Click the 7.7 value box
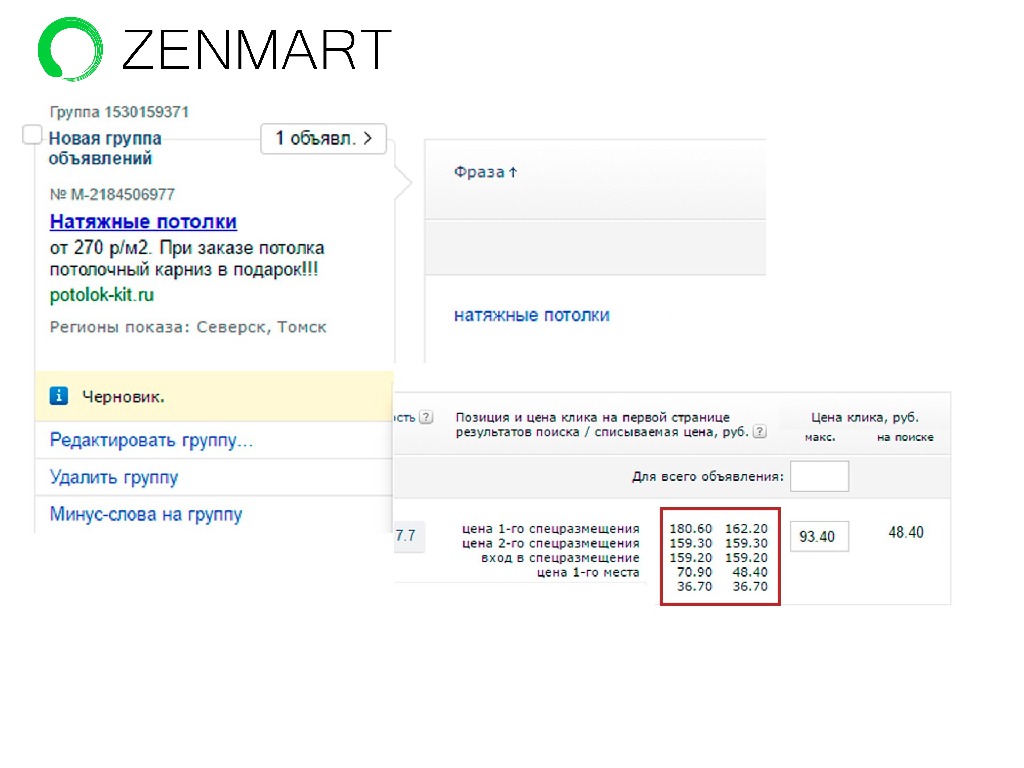Viewport: 1024px width, 768px height. tap(406, 537)
